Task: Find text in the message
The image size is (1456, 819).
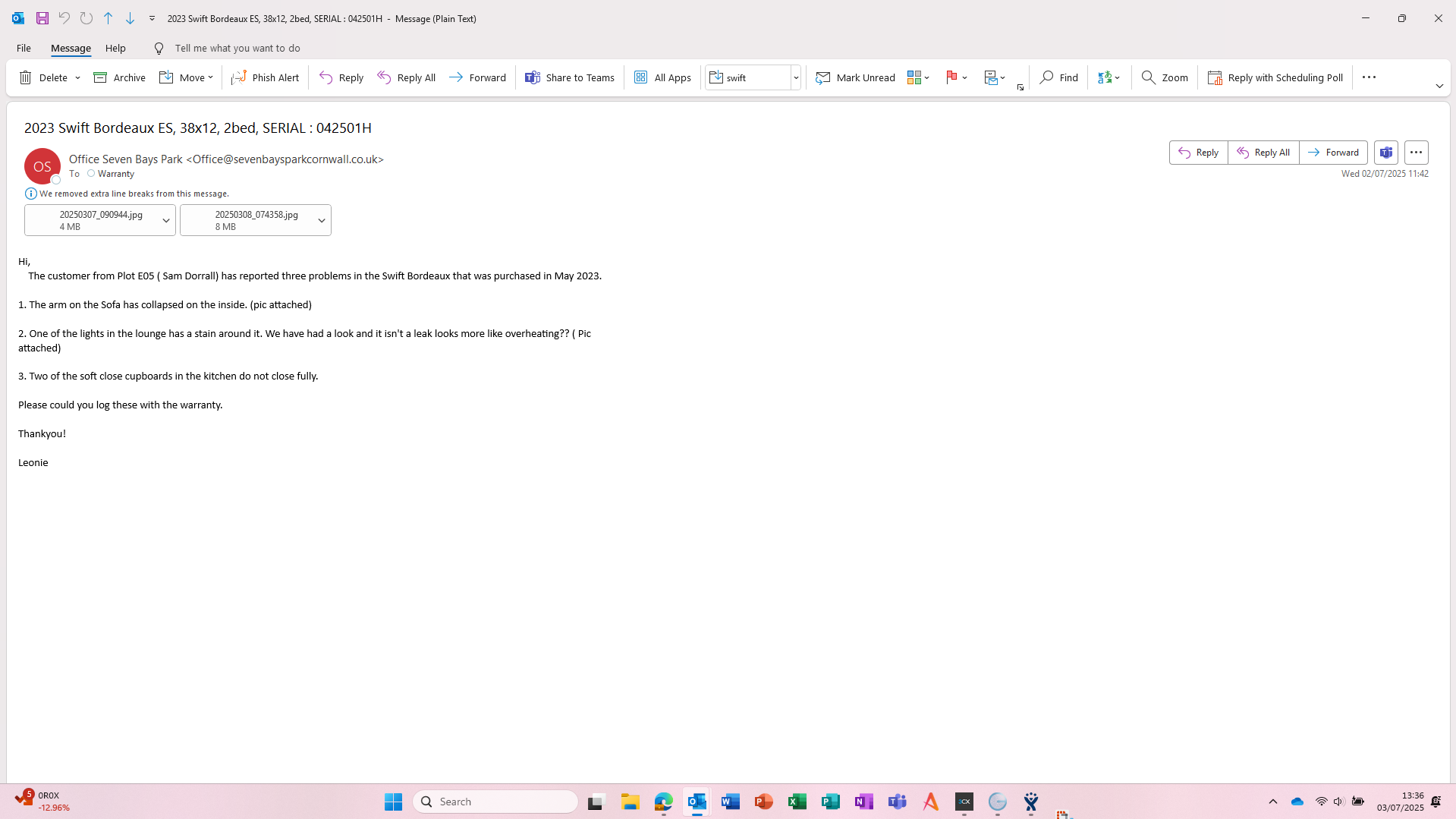Action: pyautogui.click(x=1059, y=77)
